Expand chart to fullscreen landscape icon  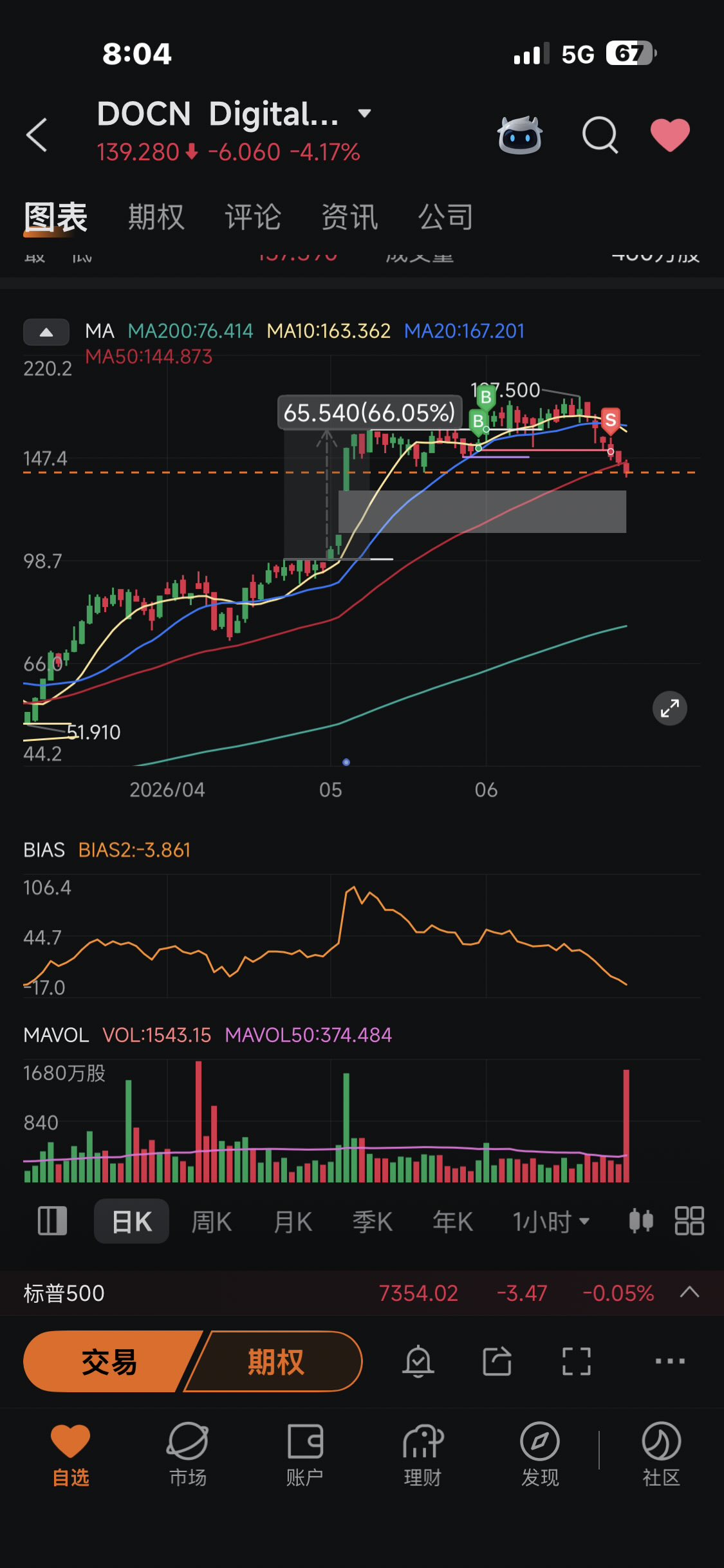669,708
